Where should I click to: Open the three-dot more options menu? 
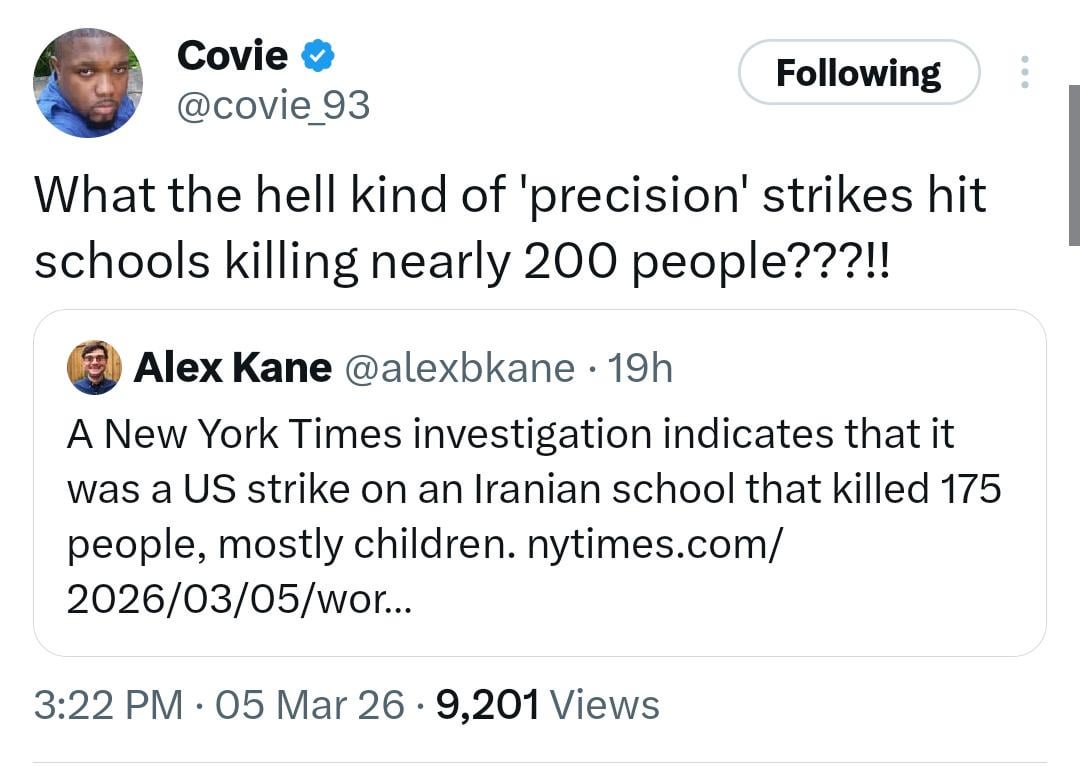point(1024,72)
